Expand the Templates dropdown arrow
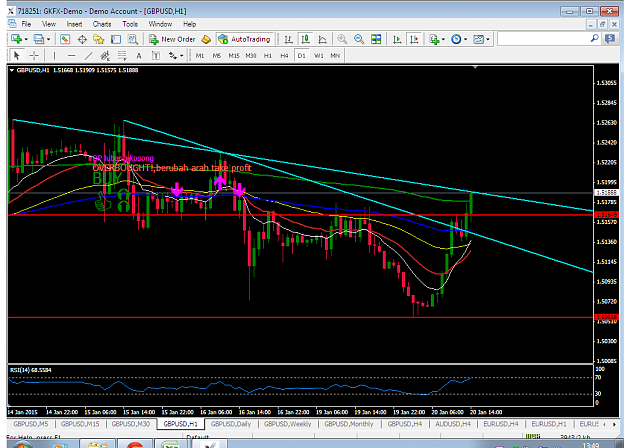The image size is (625, 448). (488, 39)
